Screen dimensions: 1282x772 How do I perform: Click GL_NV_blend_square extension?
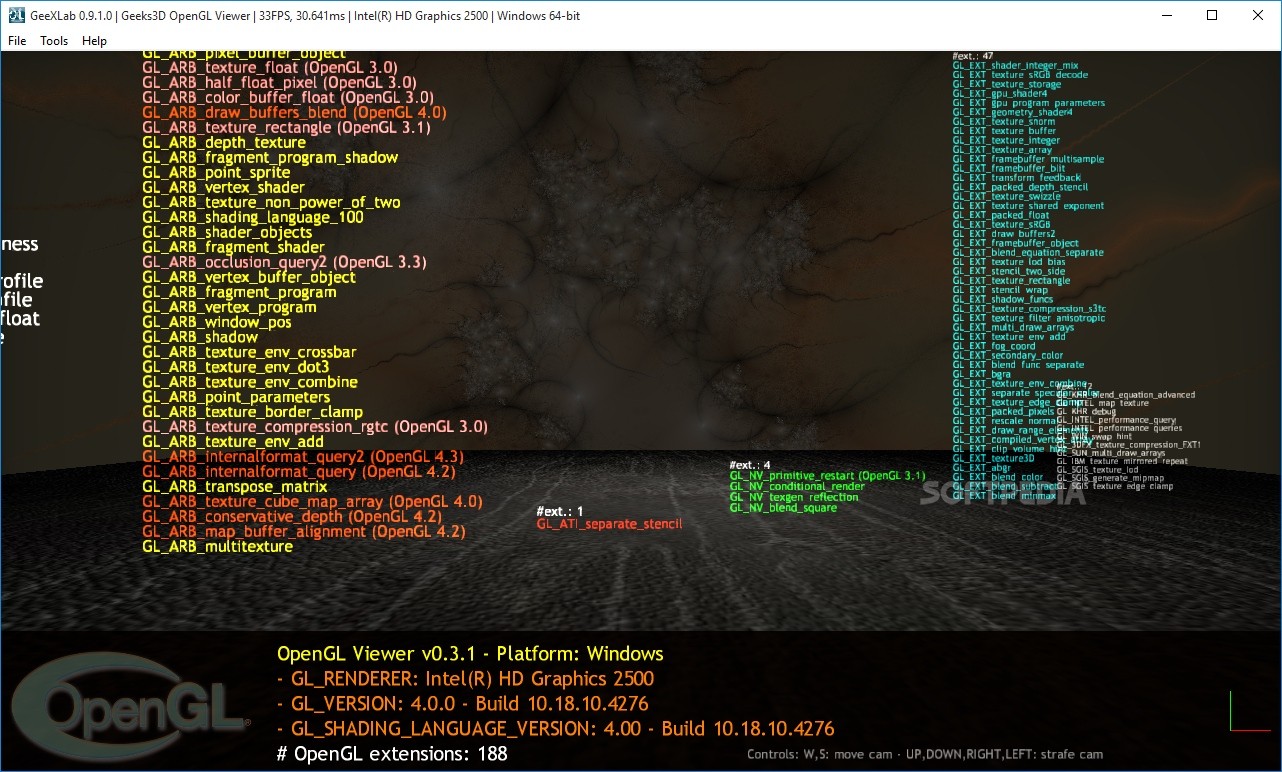coord(783,509)
